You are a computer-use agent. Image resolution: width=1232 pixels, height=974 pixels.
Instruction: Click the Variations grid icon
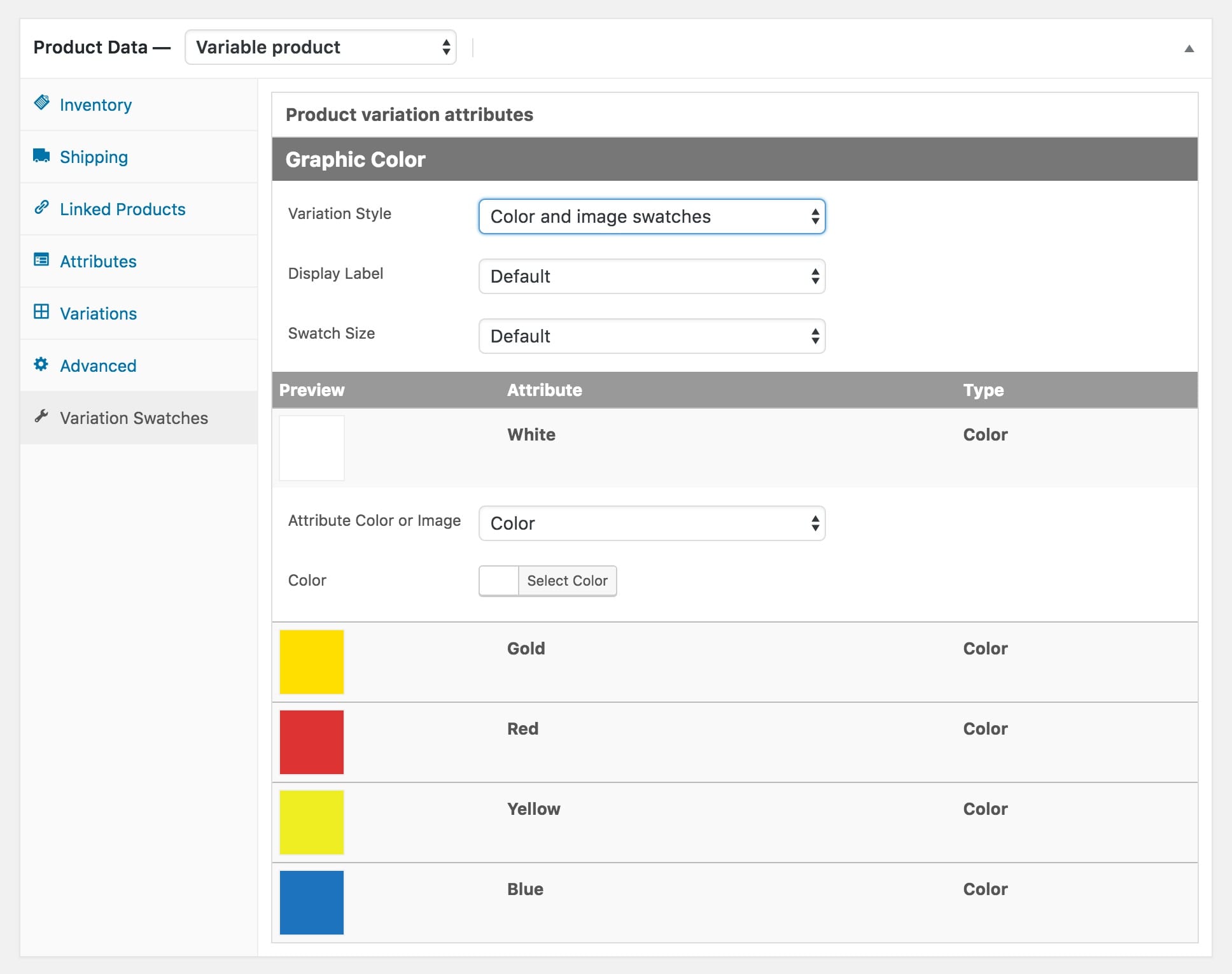click(42, 312)
